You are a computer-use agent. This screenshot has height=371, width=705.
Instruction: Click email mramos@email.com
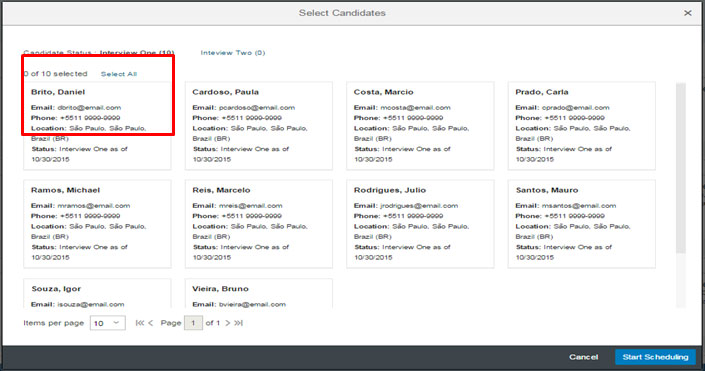tap(94, 206)
